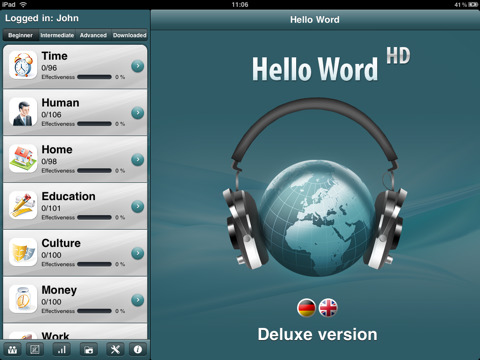The height and width of the screenshot is (360, 480).
Task: Open the Downloaded tab
Action: pos(129,35)
